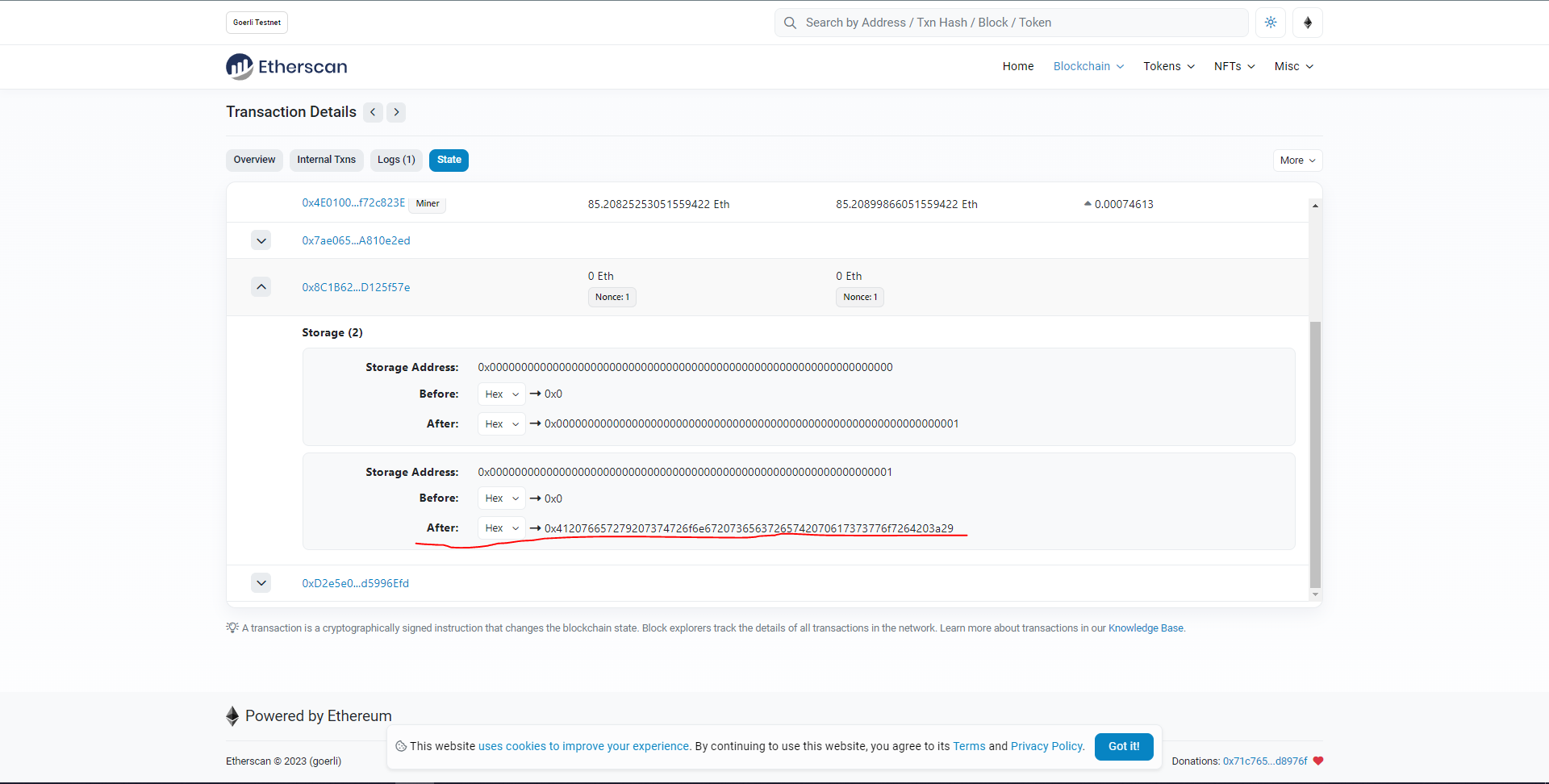Go to previous transaction arrow
Viewport: 1549px width, 784px height.
point(373,112)
